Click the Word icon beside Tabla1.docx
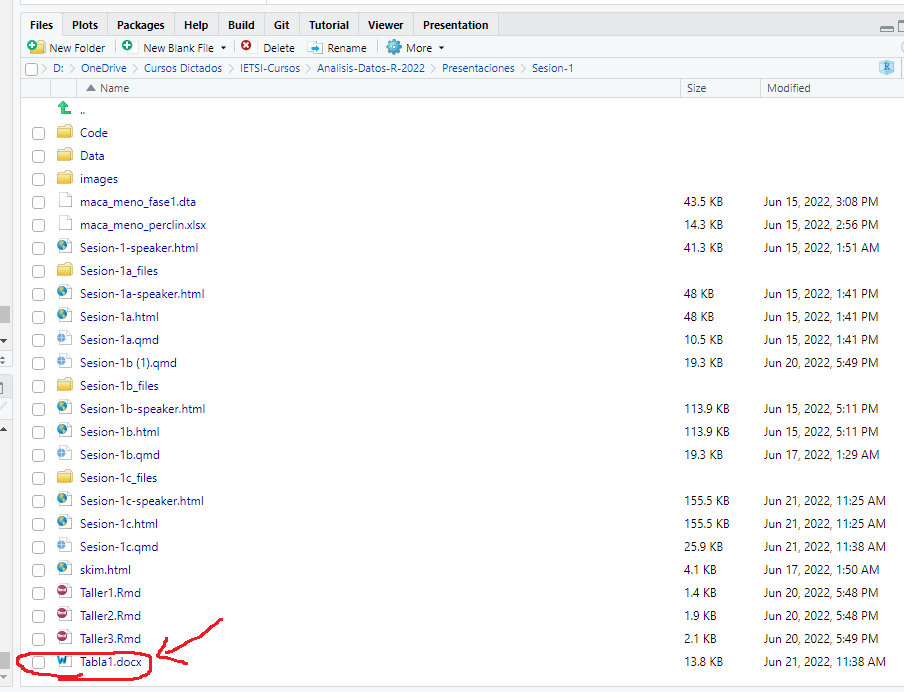The width and height of the screenshot is (904, 692). tap(65, 661)
